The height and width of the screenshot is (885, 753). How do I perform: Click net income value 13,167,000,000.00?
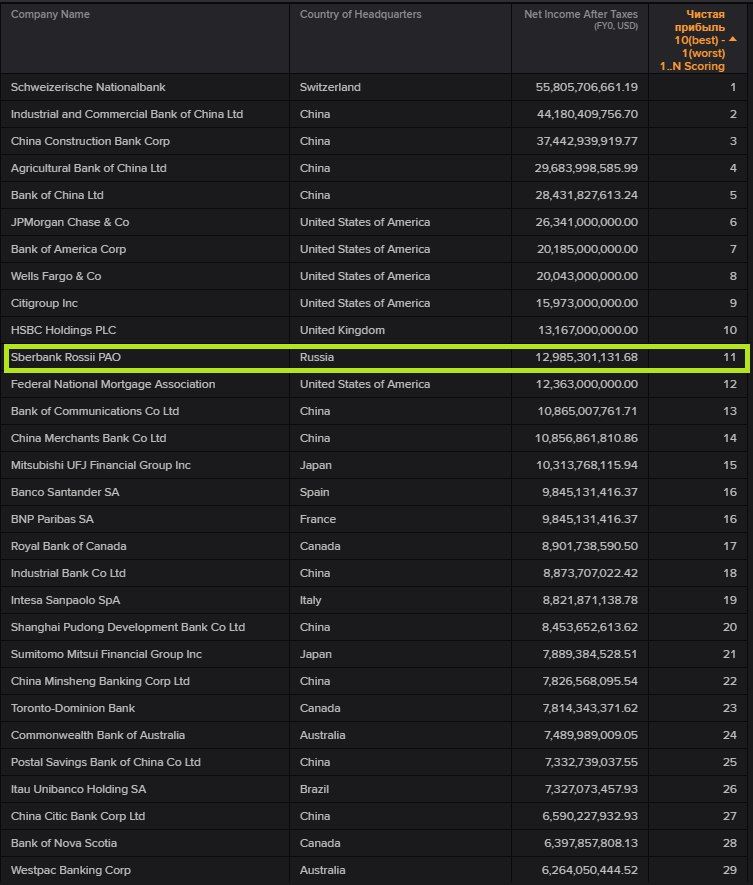[x=588, y=330]
